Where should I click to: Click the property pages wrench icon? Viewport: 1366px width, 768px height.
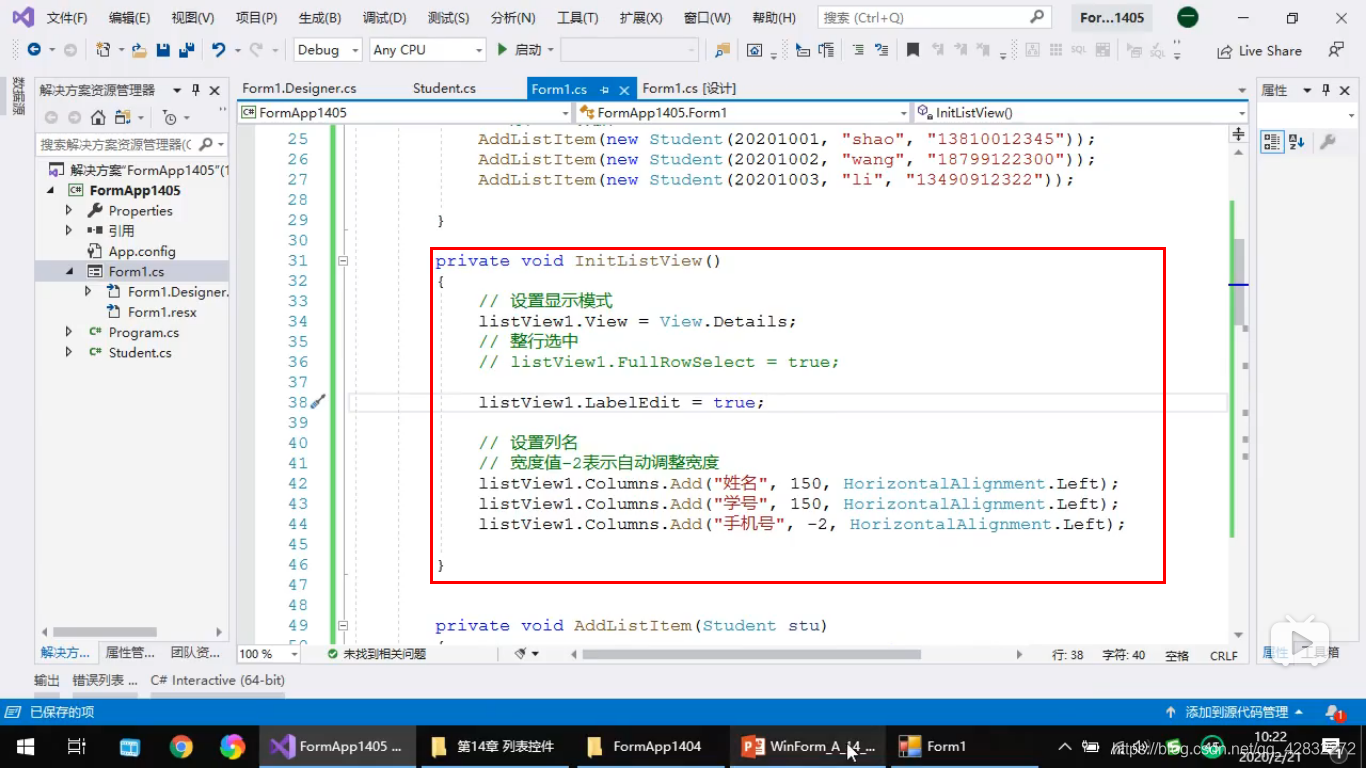1328,142
